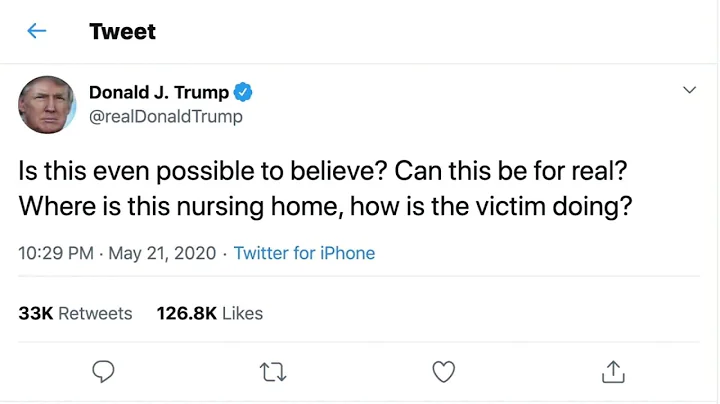Click the May 21, 2020 date
The width and height of the screenshot is (720, 404).
[160, 253]
